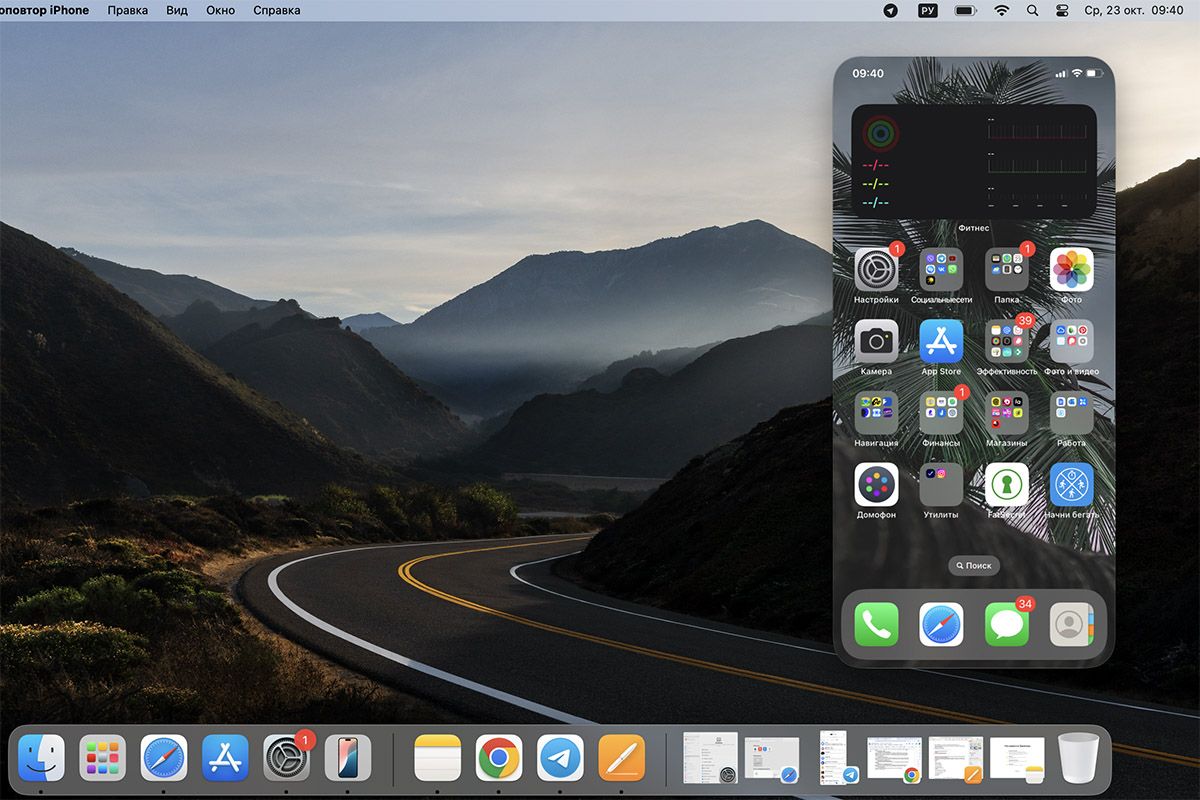Open Control Center in macOS menu bar
Screen dimensions: 1200x800
1062,10
